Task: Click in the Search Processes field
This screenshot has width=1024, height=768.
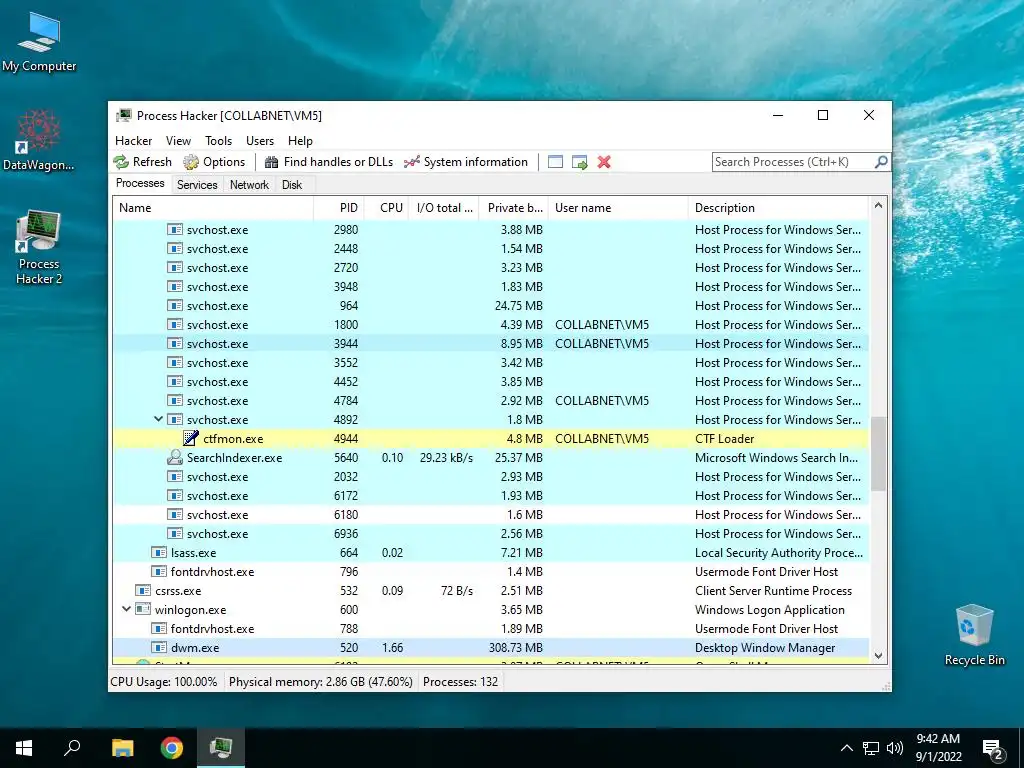Action: tap(793, 162)
